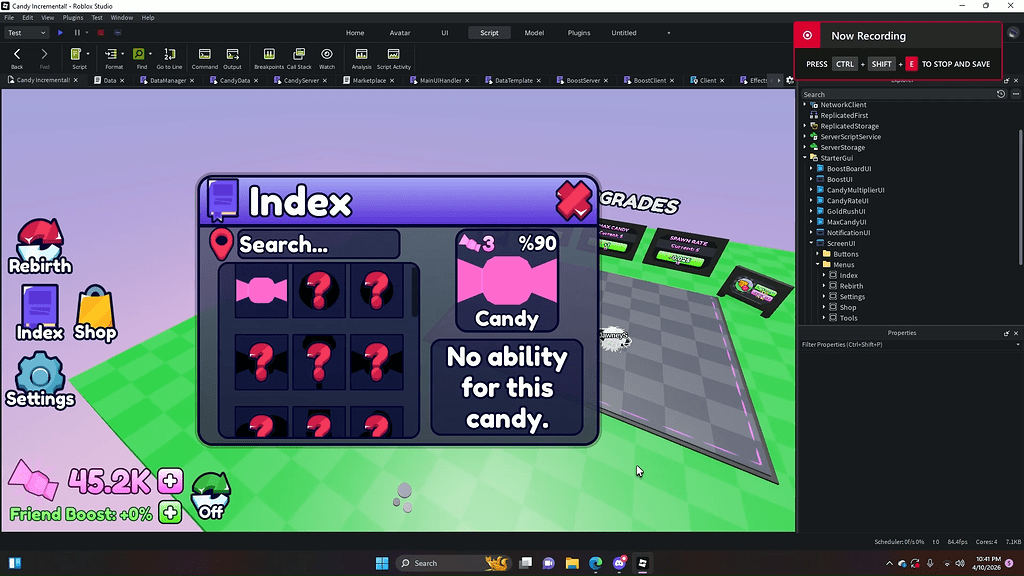The height and width of the screenshot is (576, 1024).
Task: Expand the Index menu item in Explorer
Action: [x=824, y=275]
